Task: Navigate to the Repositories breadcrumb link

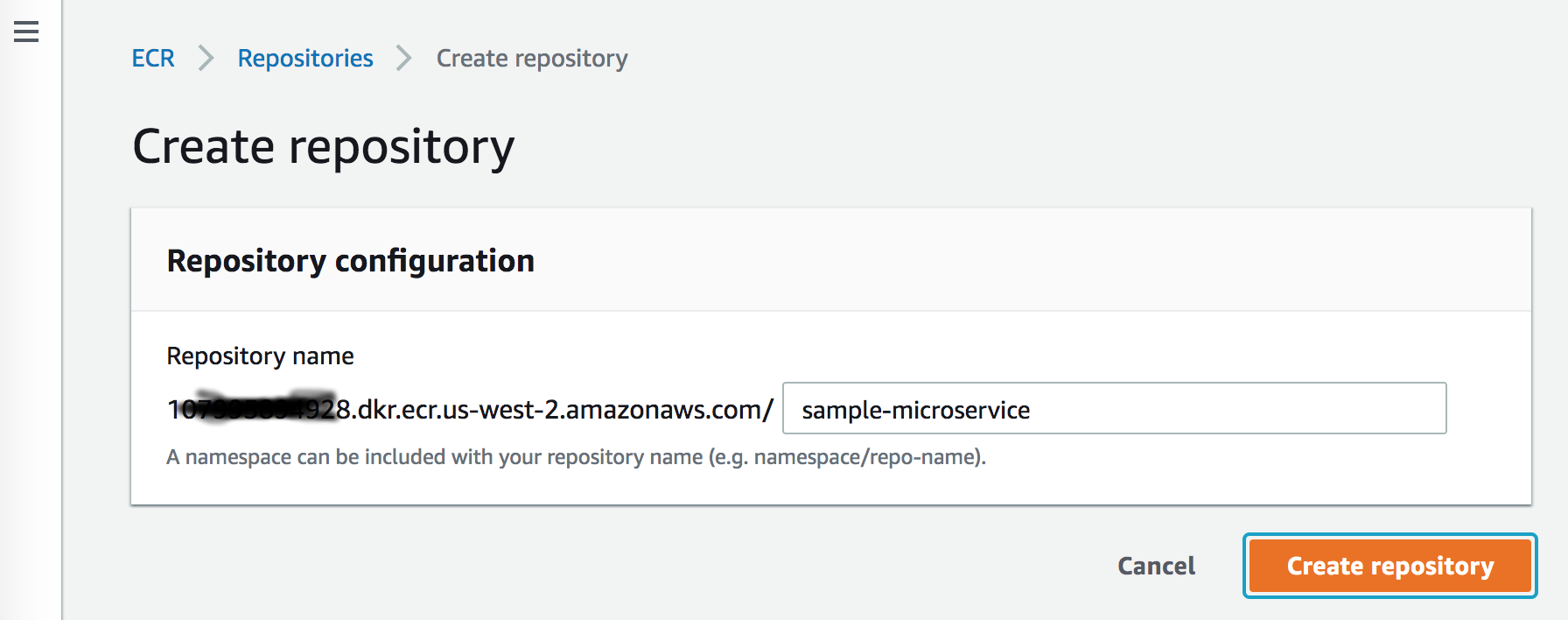Action: coord(305,59)
